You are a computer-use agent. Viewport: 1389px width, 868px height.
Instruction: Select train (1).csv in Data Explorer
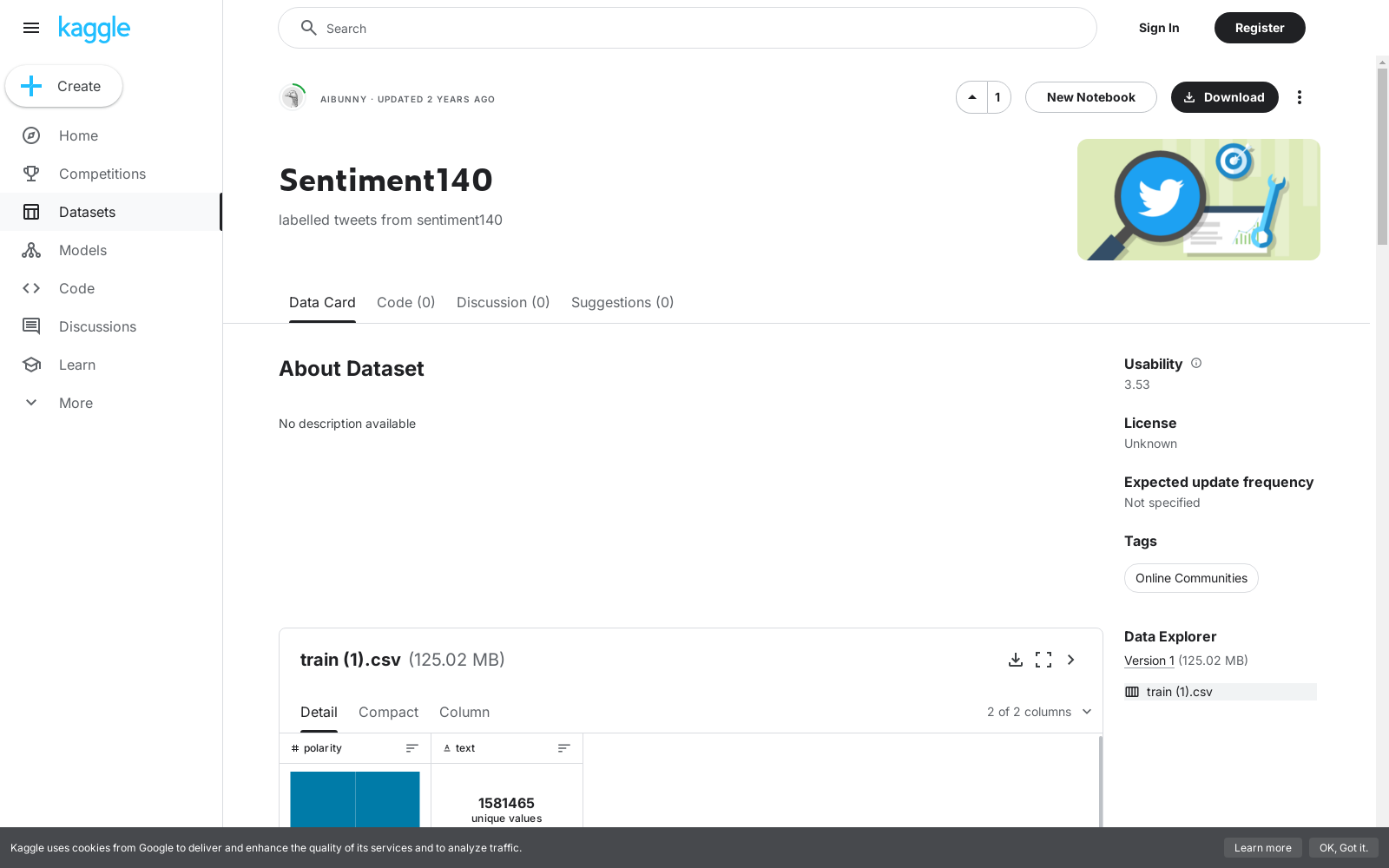1221,692
